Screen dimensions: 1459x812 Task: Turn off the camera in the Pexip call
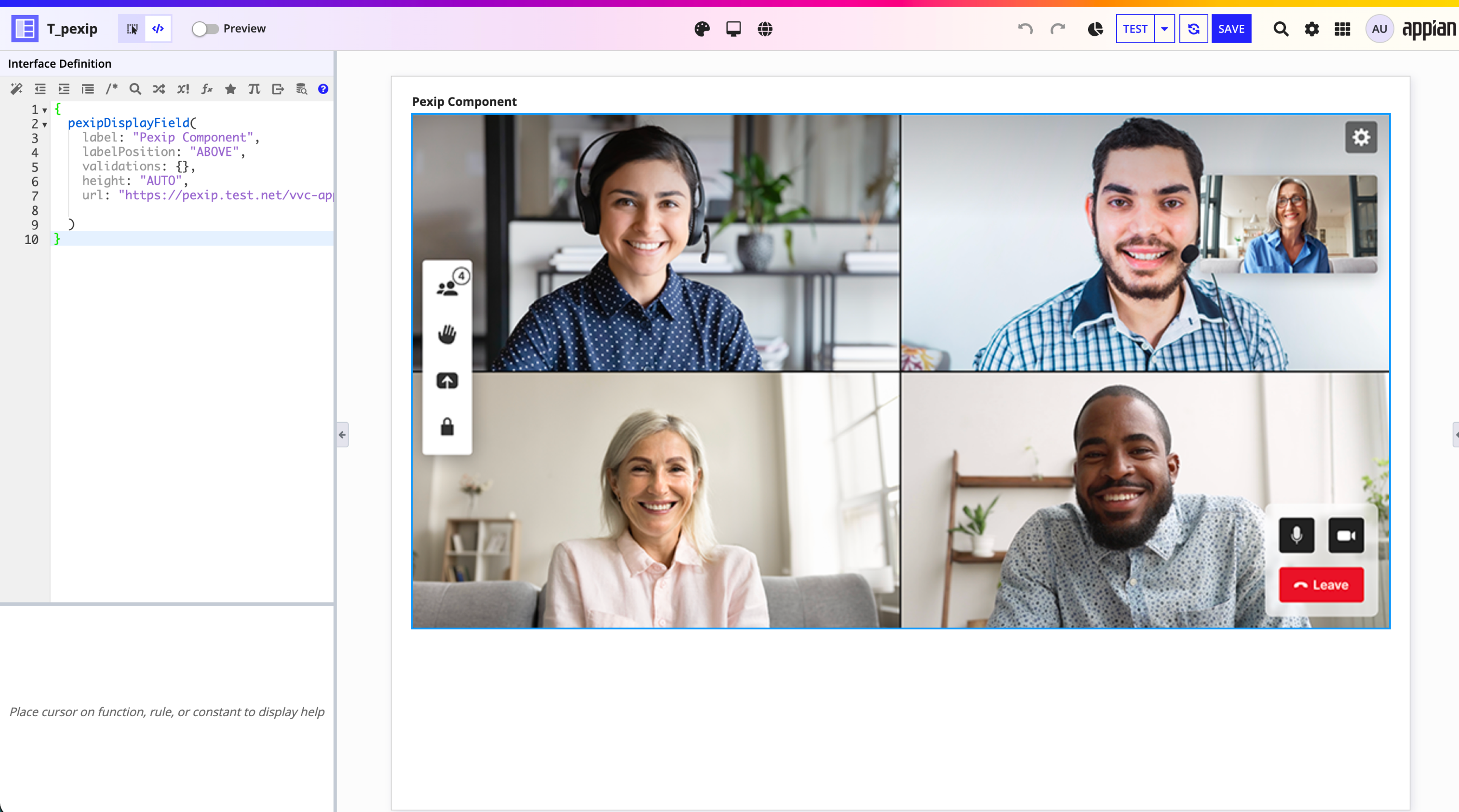(x=1346, y=535)
